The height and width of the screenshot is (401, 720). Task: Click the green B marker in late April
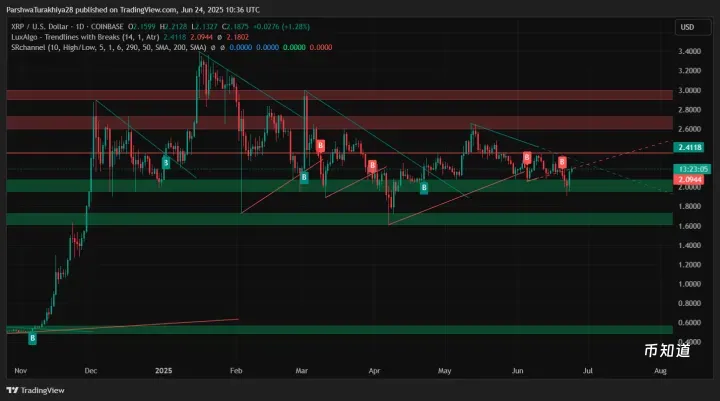tap(424, 187)
